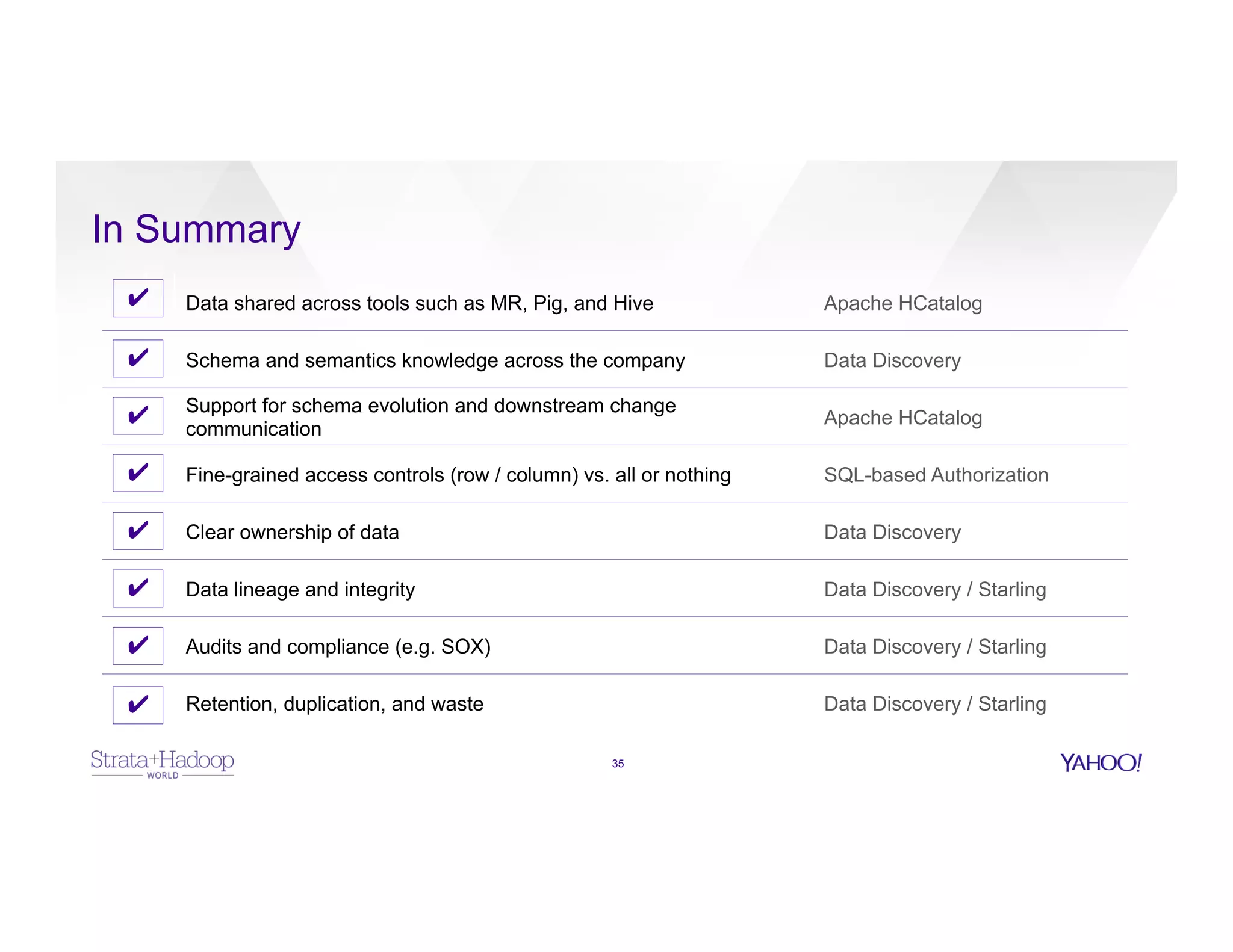Click the checkbox beside Data lineage and integrity
1233x952 pixels.
coord(138,588)
